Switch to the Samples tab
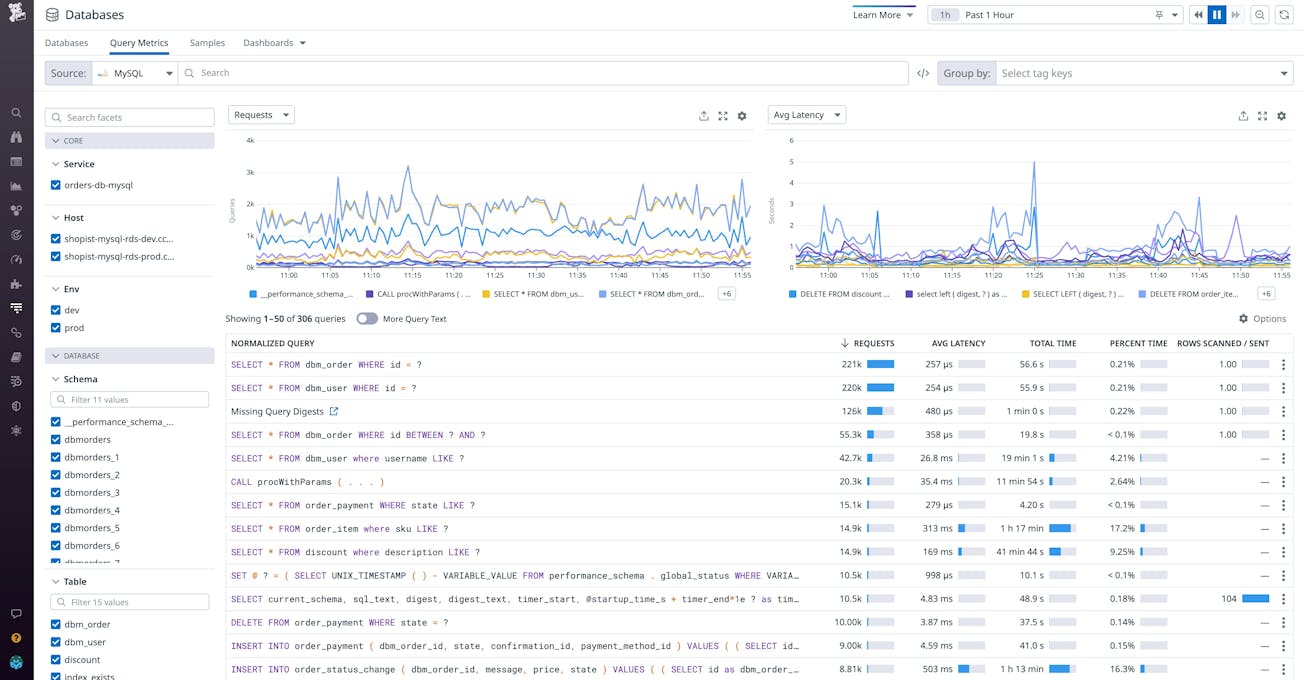The width and height of the screenshot is (1304, 680). 207,43
